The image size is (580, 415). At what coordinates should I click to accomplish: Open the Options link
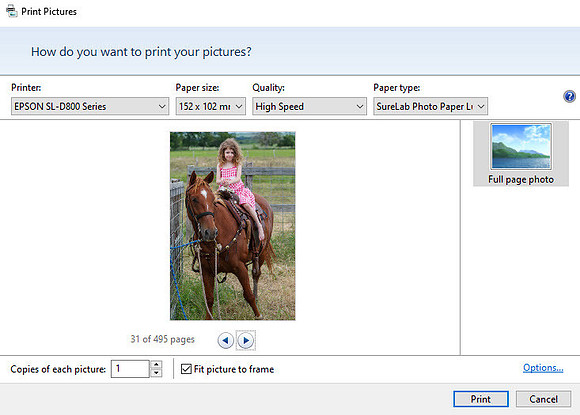[543, 368]
